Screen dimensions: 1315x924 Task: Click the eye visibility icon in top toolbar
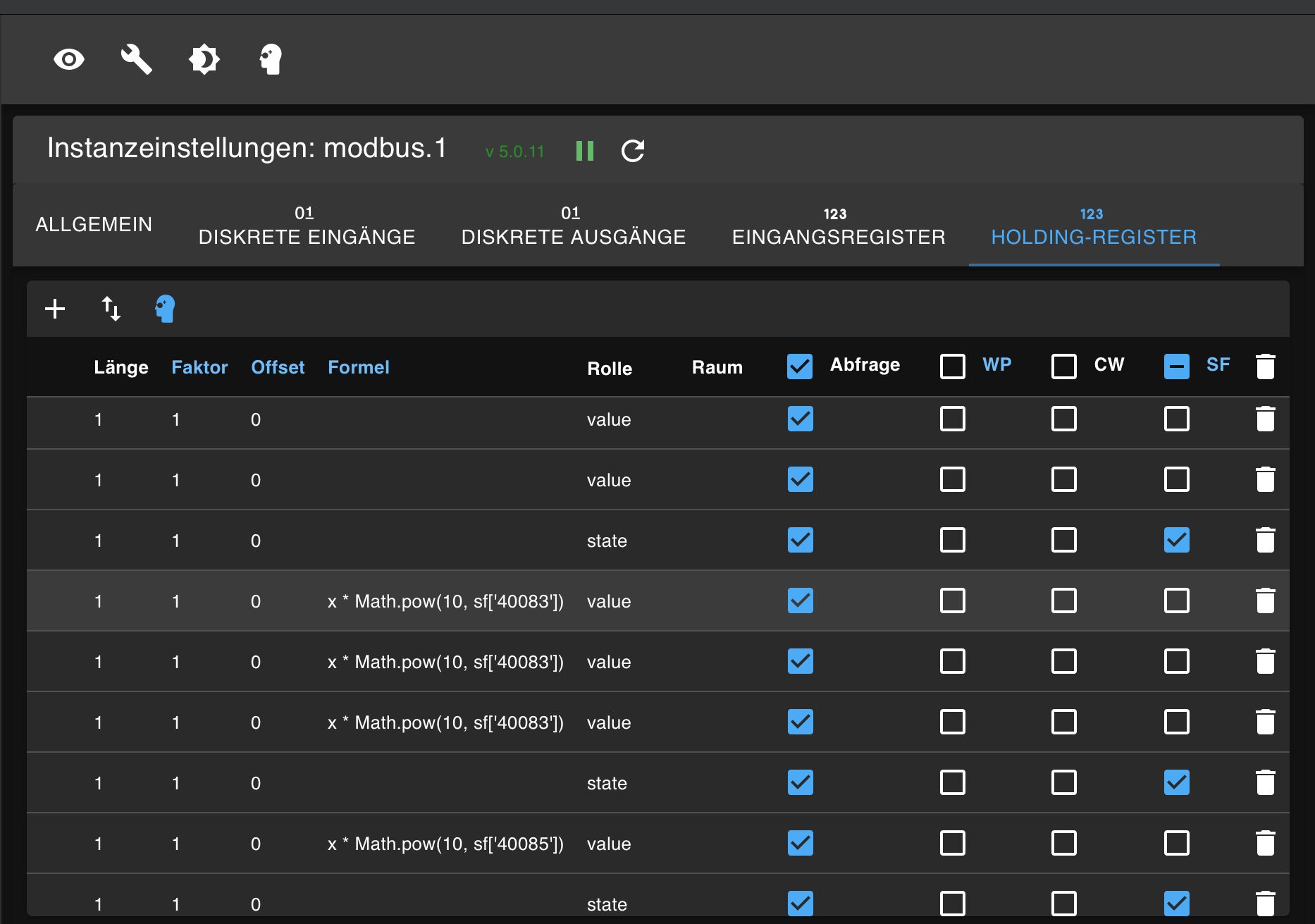pos(69,59)
